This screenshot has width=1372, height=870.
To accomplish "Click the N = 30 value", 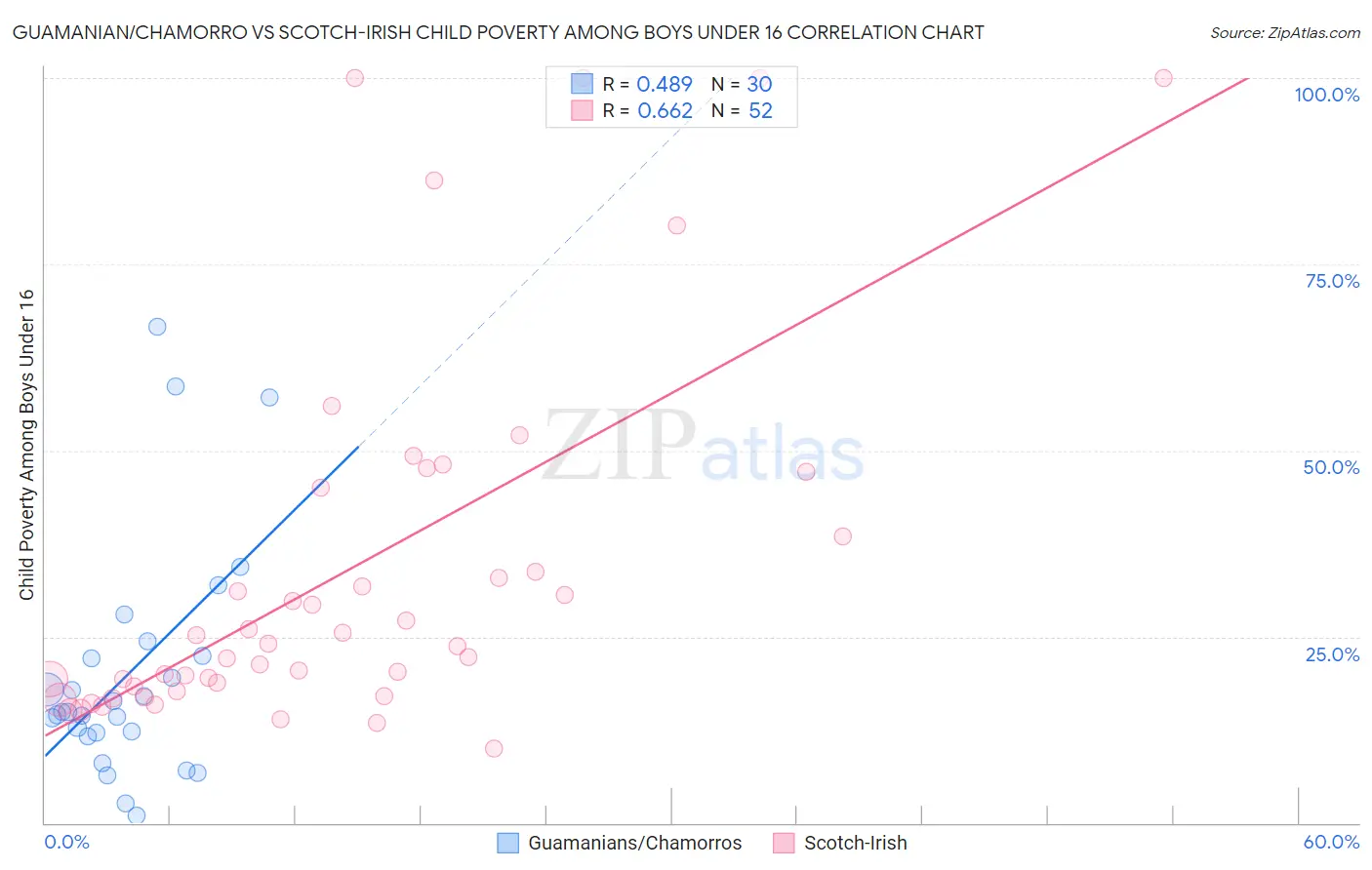I will point(759,84).
